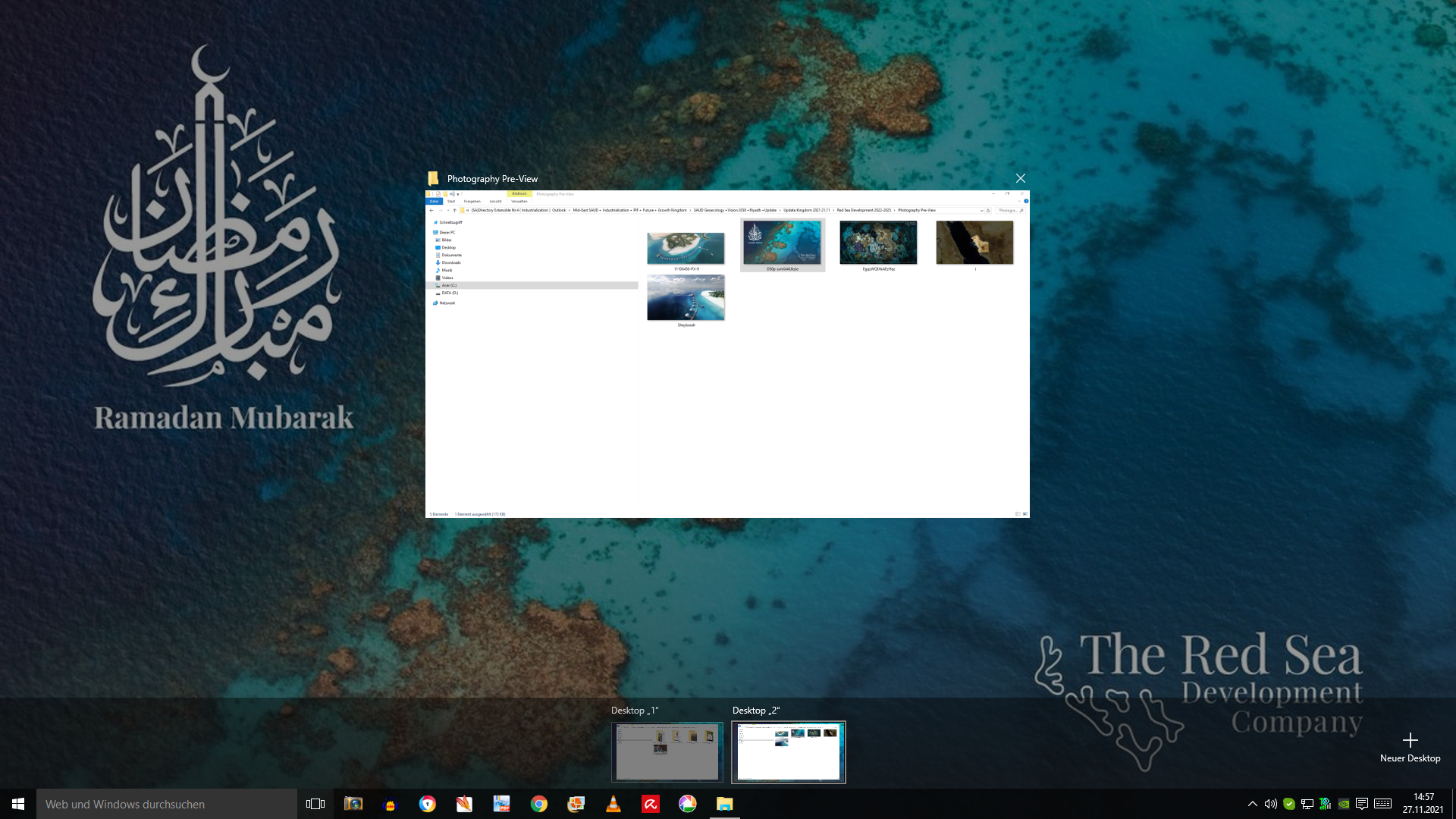Click the snail-shaped tray icon
The image size is (1456, 819).
[1326, 804]
